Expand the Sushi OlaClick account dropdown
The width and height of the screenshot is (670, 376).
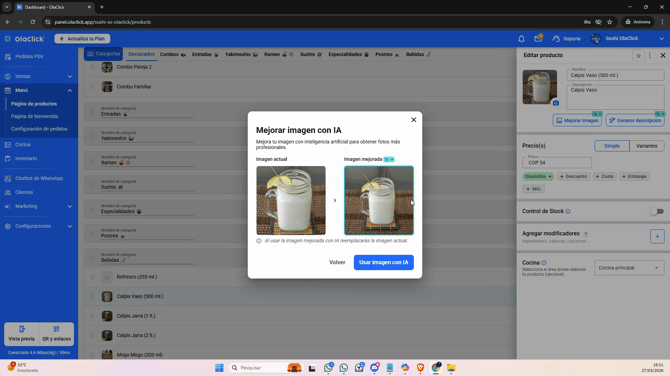click(x=661, y=39)
